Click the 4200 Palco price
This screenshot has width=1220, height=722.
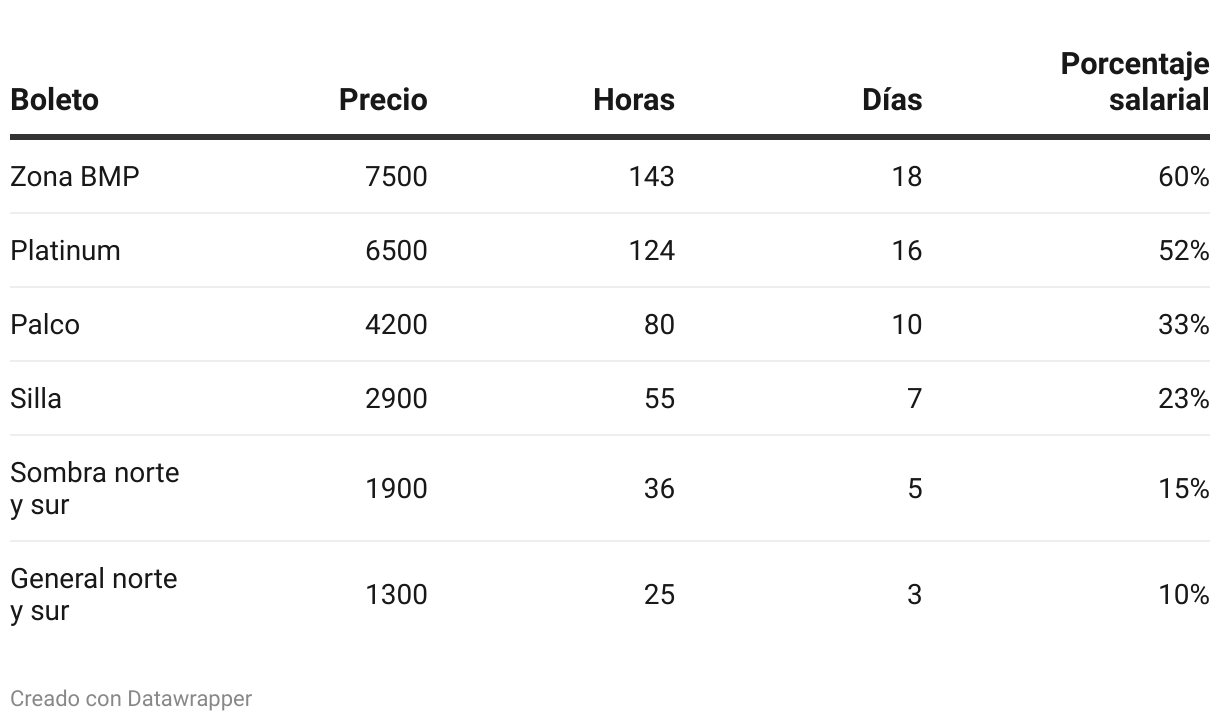(x=396, y=325)
